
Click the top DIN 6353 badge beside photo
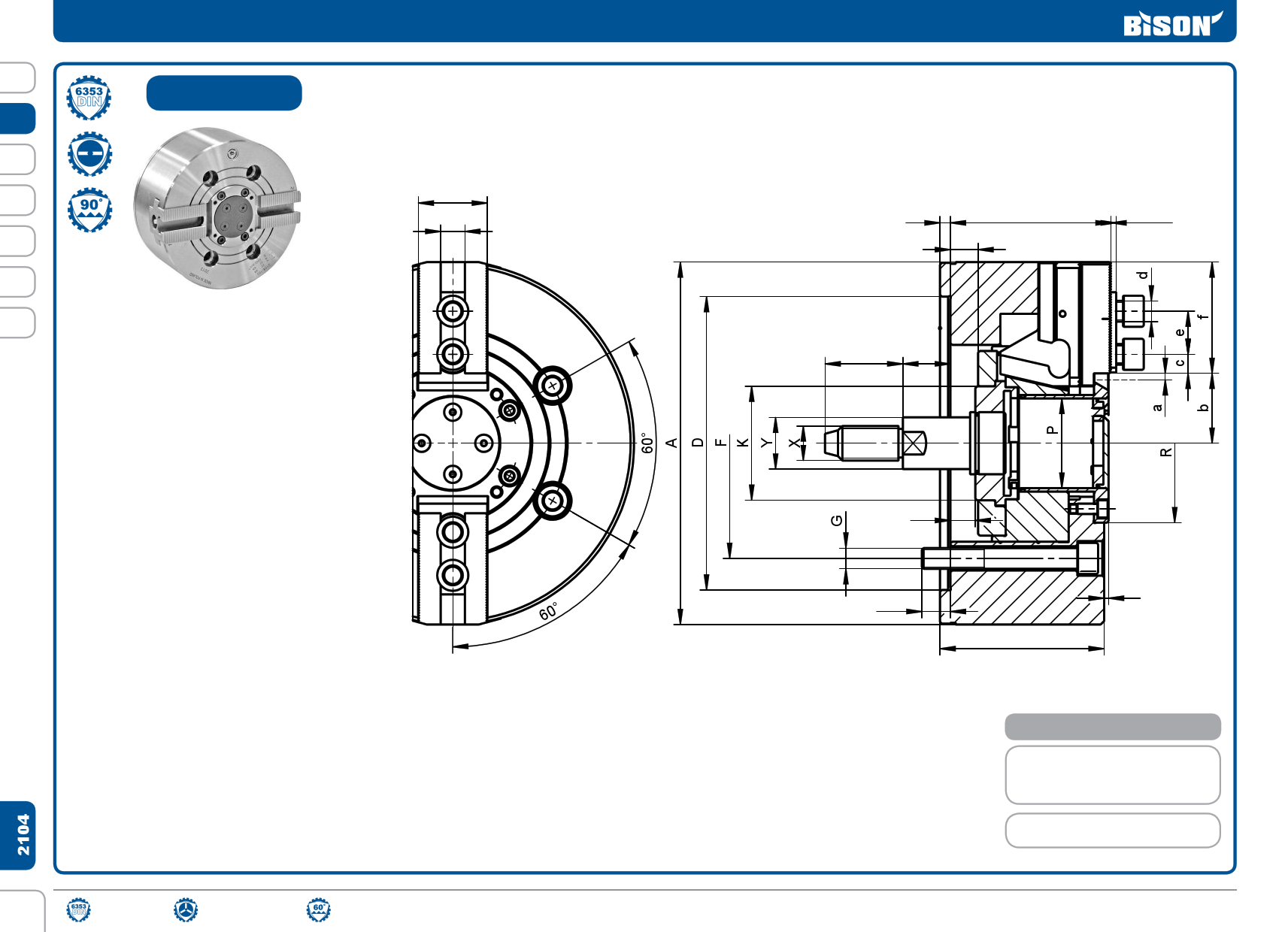coord(89,98)
